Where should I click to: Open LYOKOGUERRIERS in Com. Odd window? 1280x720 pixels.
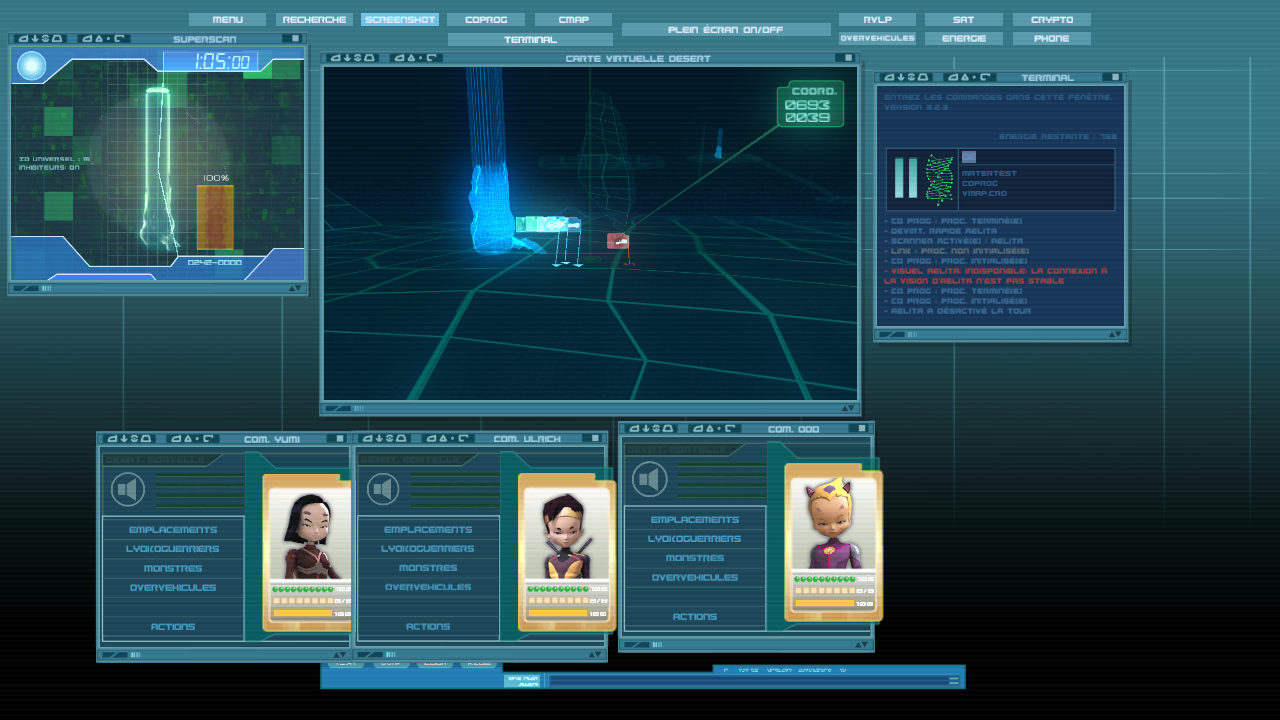point(695,539)
